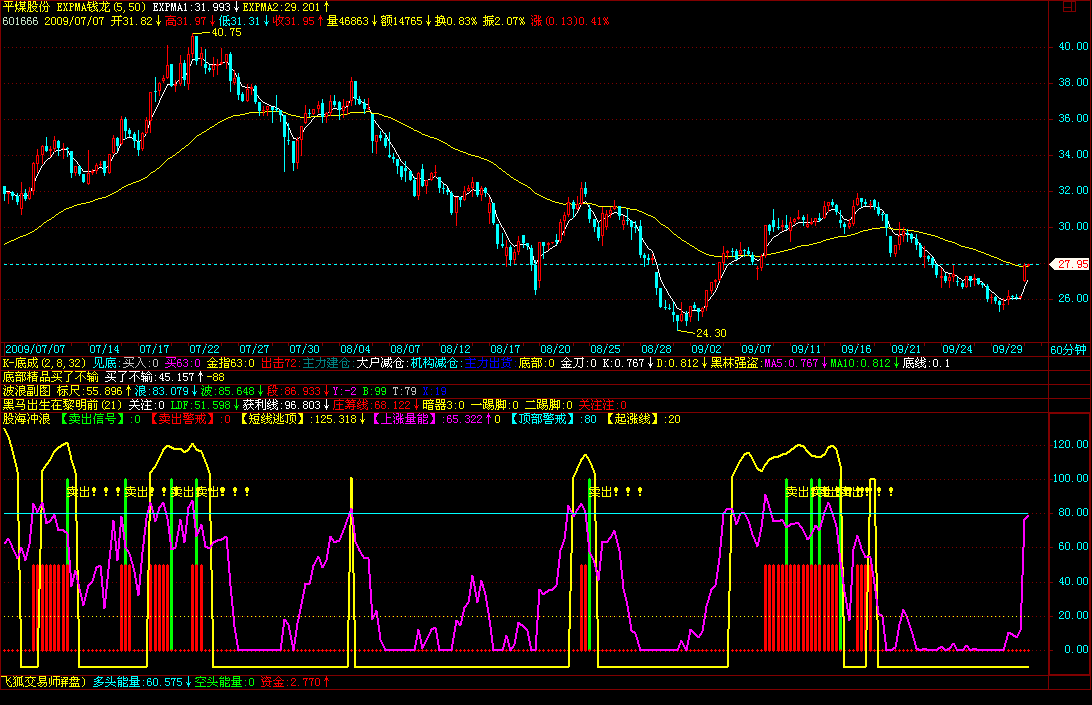
Task: Click the 获利线:96.803 value
Action: (x=281, y=405)
